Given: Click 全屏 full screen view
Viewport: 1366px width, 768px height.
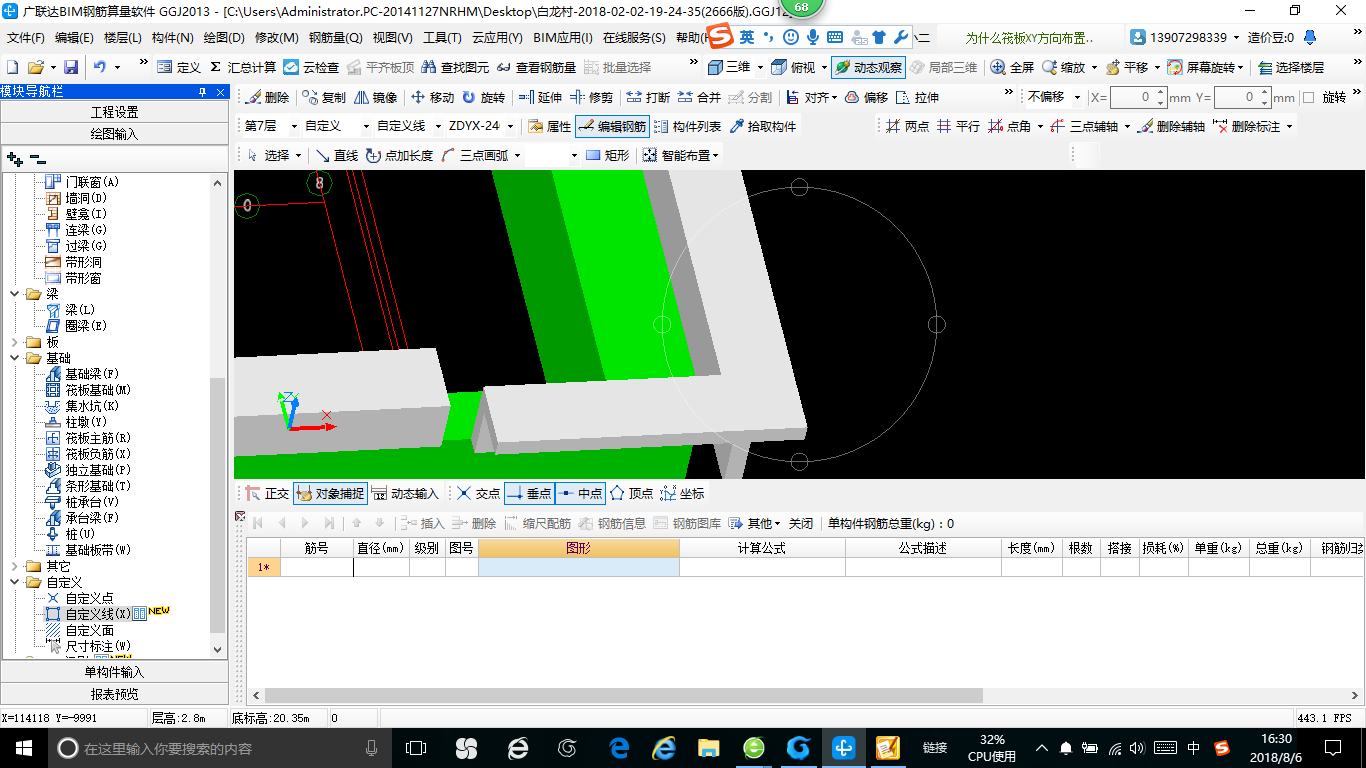Looking at the screenshot, I should (x=1012, y=67).
